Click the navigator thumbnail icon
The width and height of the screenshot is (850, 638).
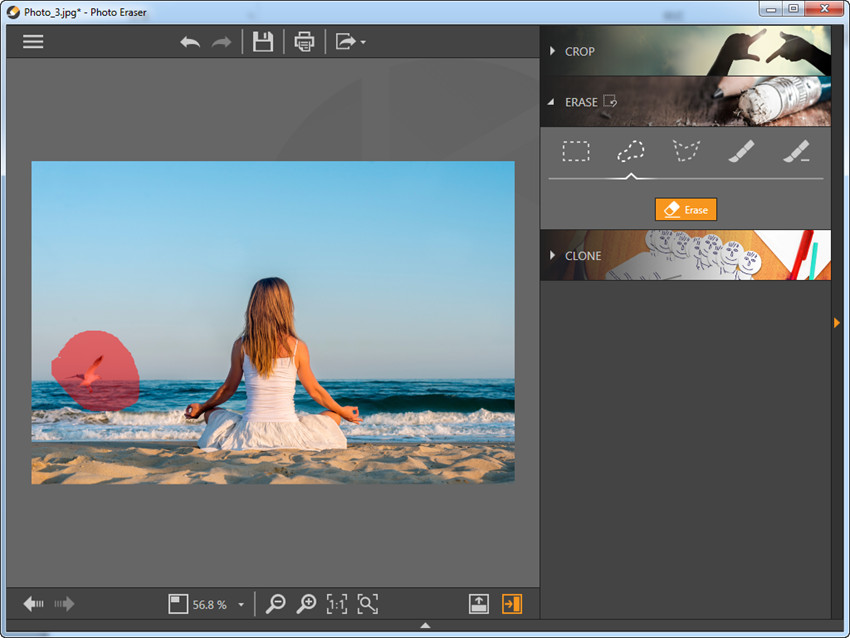(178, 604)
